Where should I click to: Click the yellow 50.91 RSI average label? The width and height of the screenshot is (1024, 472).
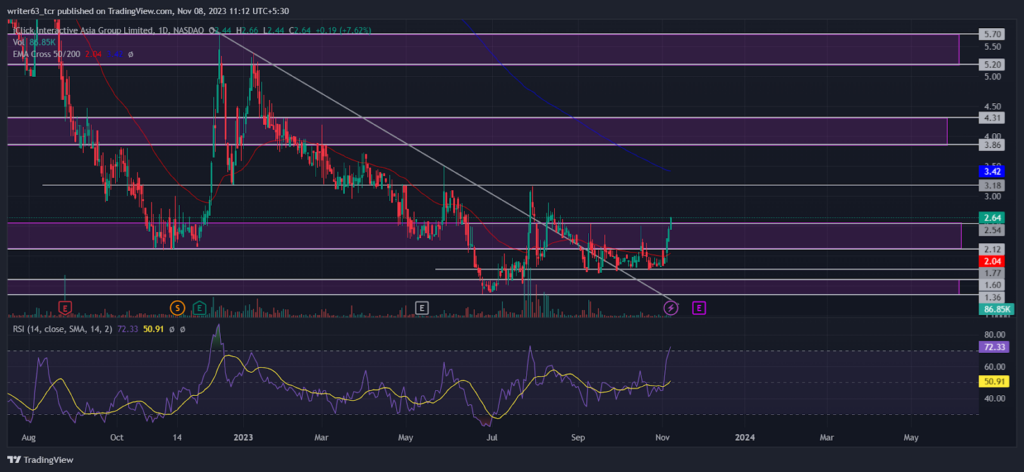point(994,382)
